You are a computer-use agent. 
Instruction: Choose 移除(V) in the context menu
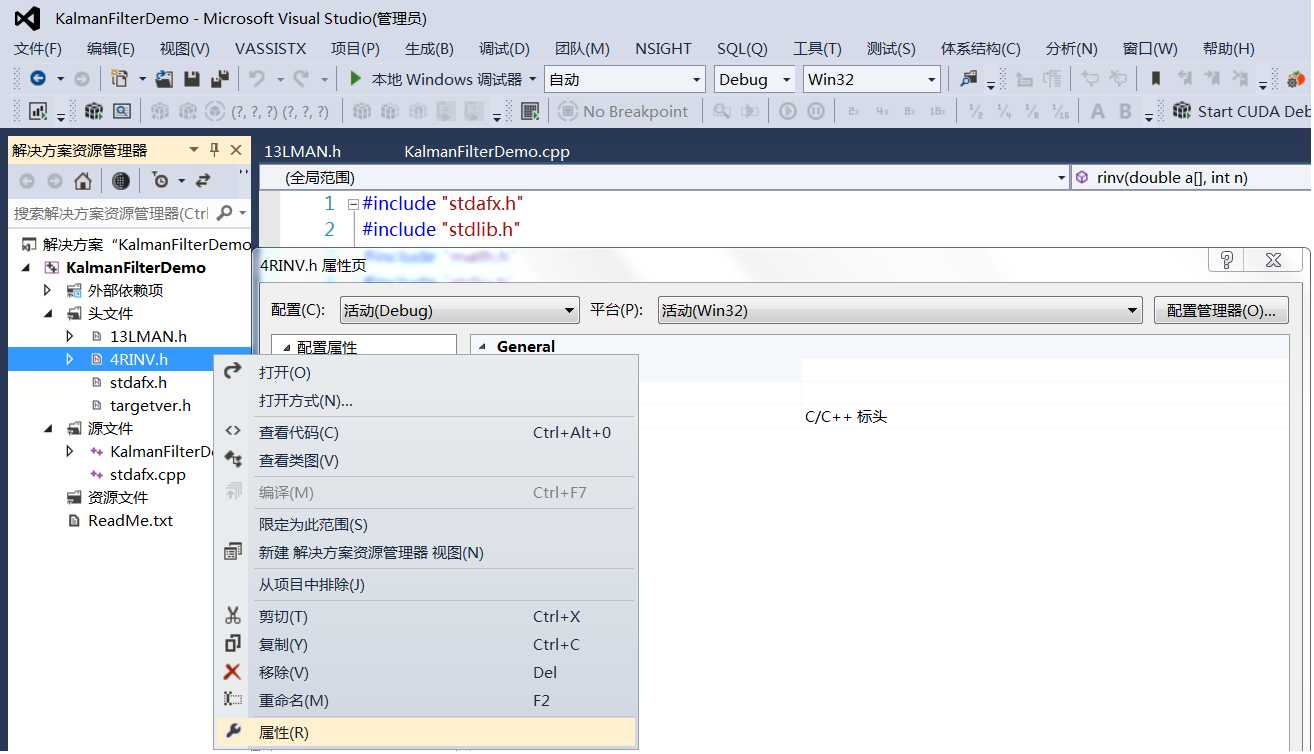pos(426,672)
